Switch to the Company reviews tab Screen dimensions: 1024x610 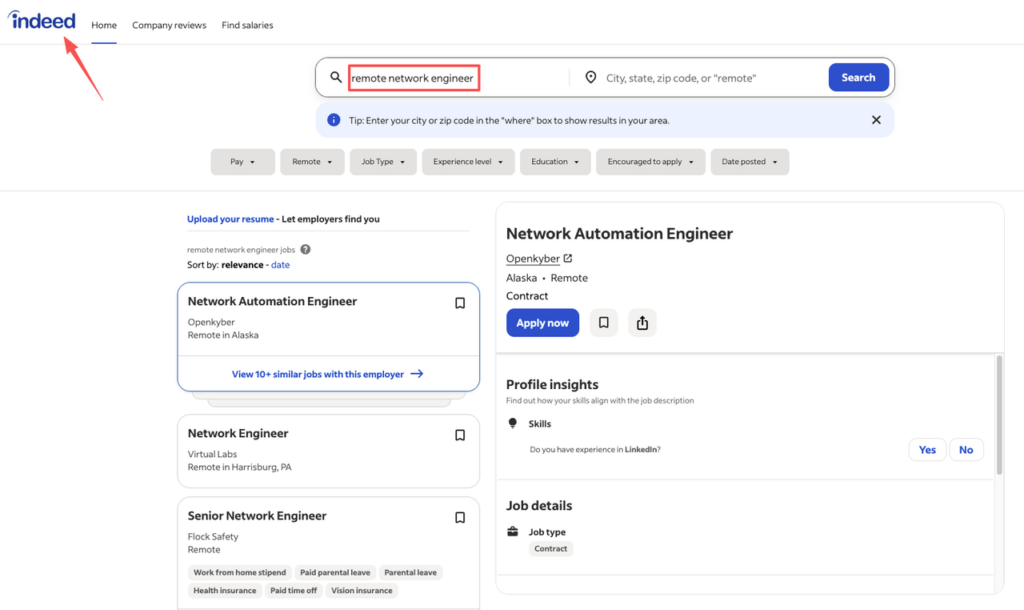[169, 25]
